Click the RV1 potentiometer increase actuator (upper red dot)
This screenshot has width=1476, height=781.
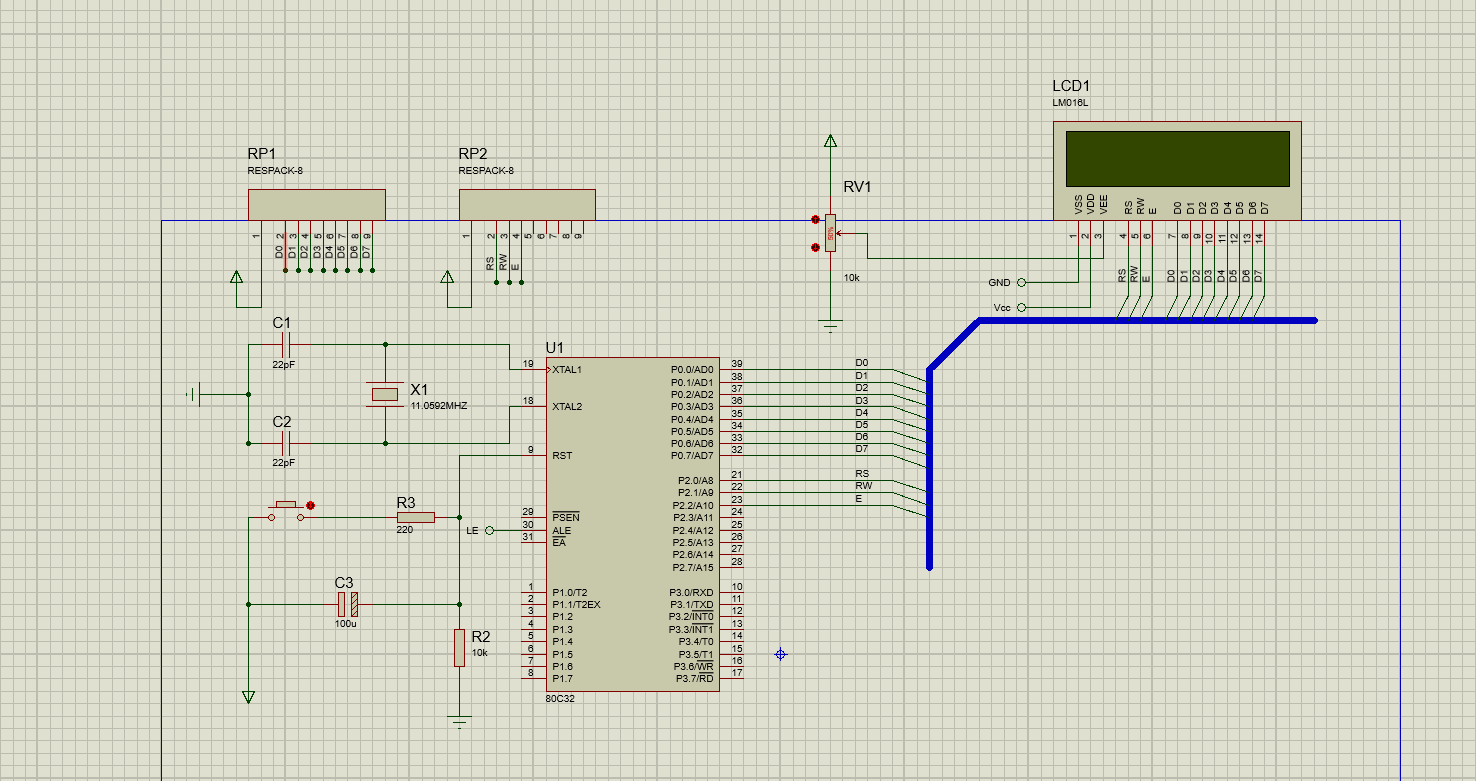815,219
